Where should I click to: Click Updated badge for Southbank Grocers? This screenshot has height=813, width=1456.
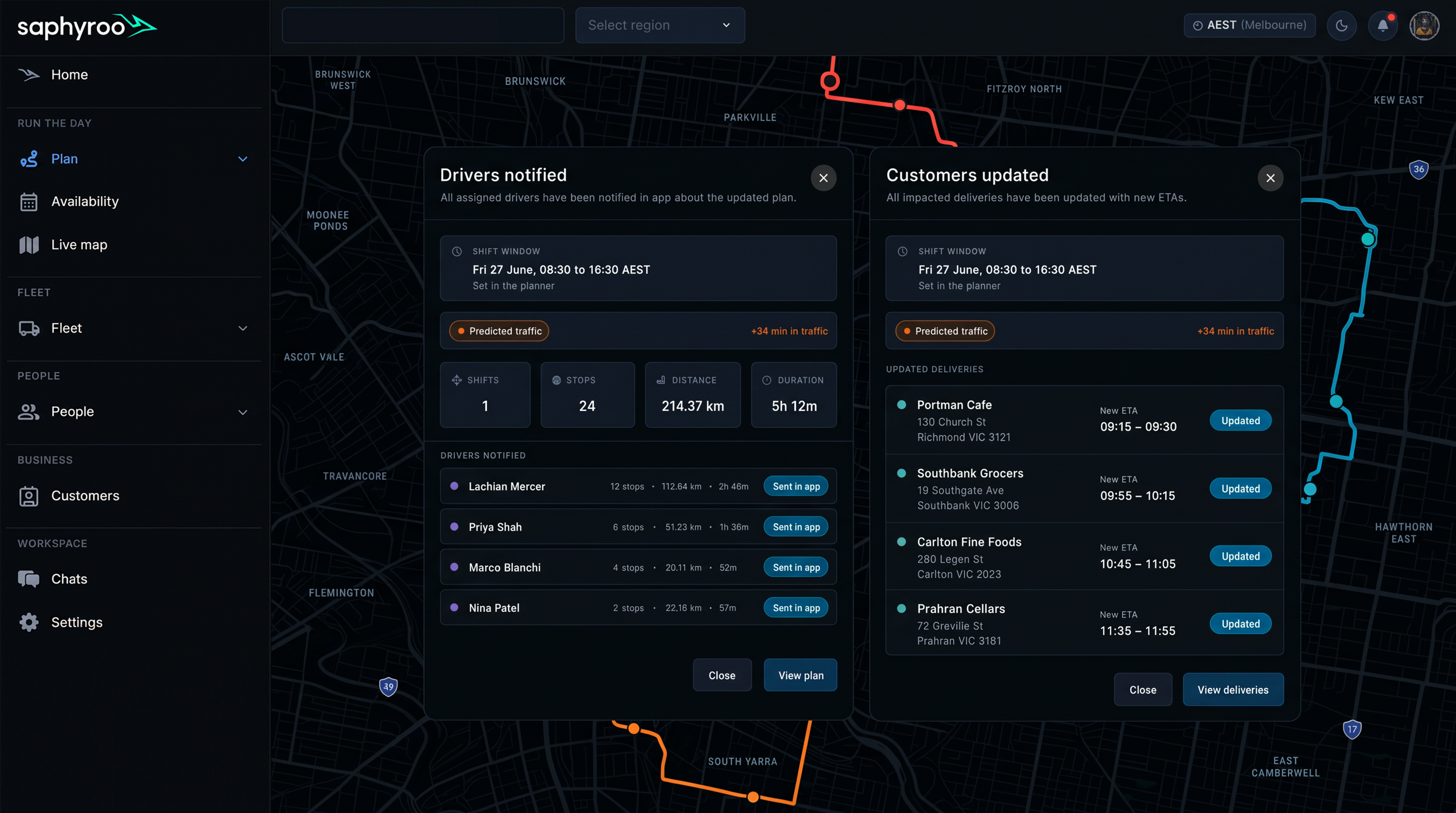pos(1240,489)
